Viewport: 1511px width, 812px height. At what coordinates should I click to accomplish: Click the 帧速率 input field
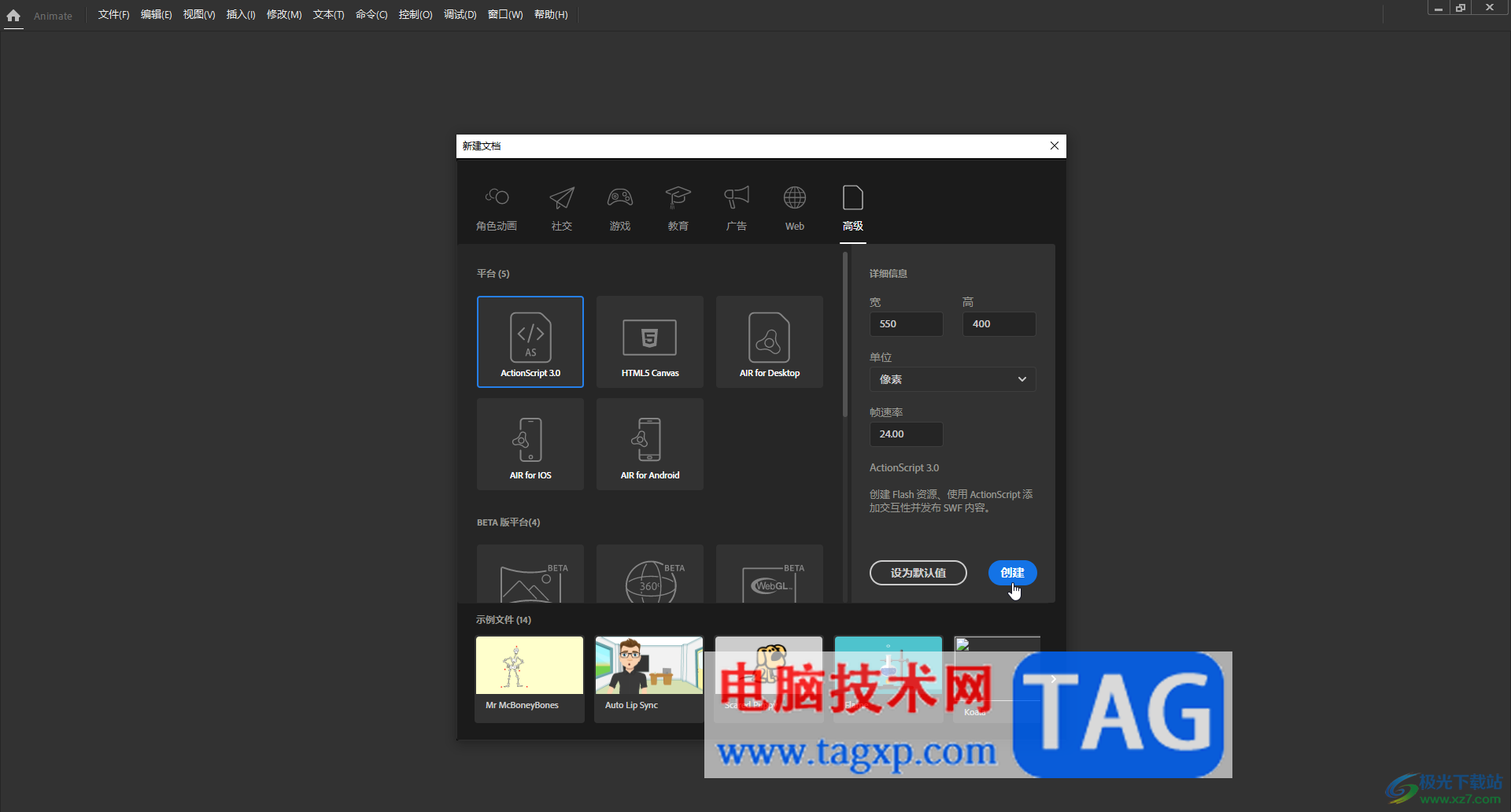pos(906,434)
